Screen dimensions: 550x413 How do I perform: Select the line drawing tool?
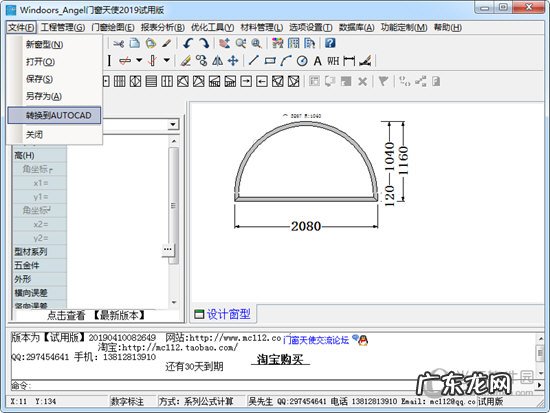coord(254,61)
